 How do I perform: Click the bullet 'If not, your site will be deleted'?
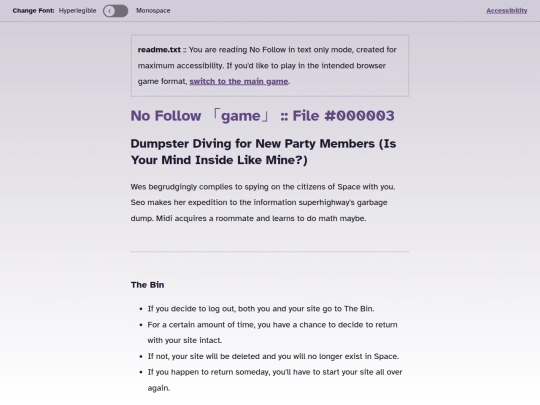pyautogui.click(x=273, y=356)
